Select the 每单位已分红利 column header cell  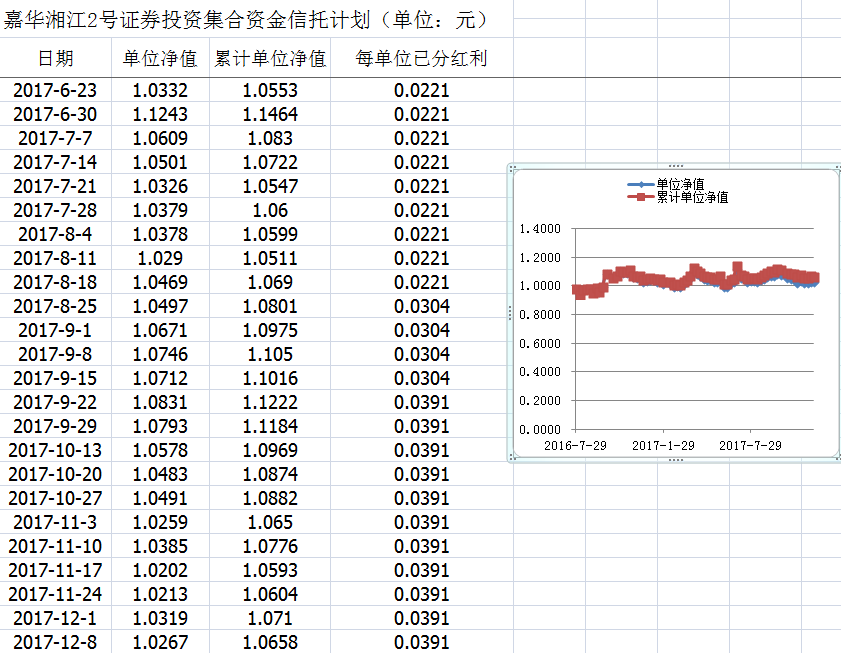[421, 59]
